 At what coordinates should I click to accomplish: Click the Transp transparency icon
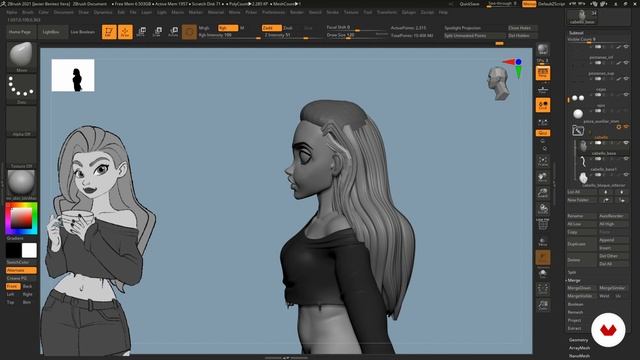click(x=543, y=241)
